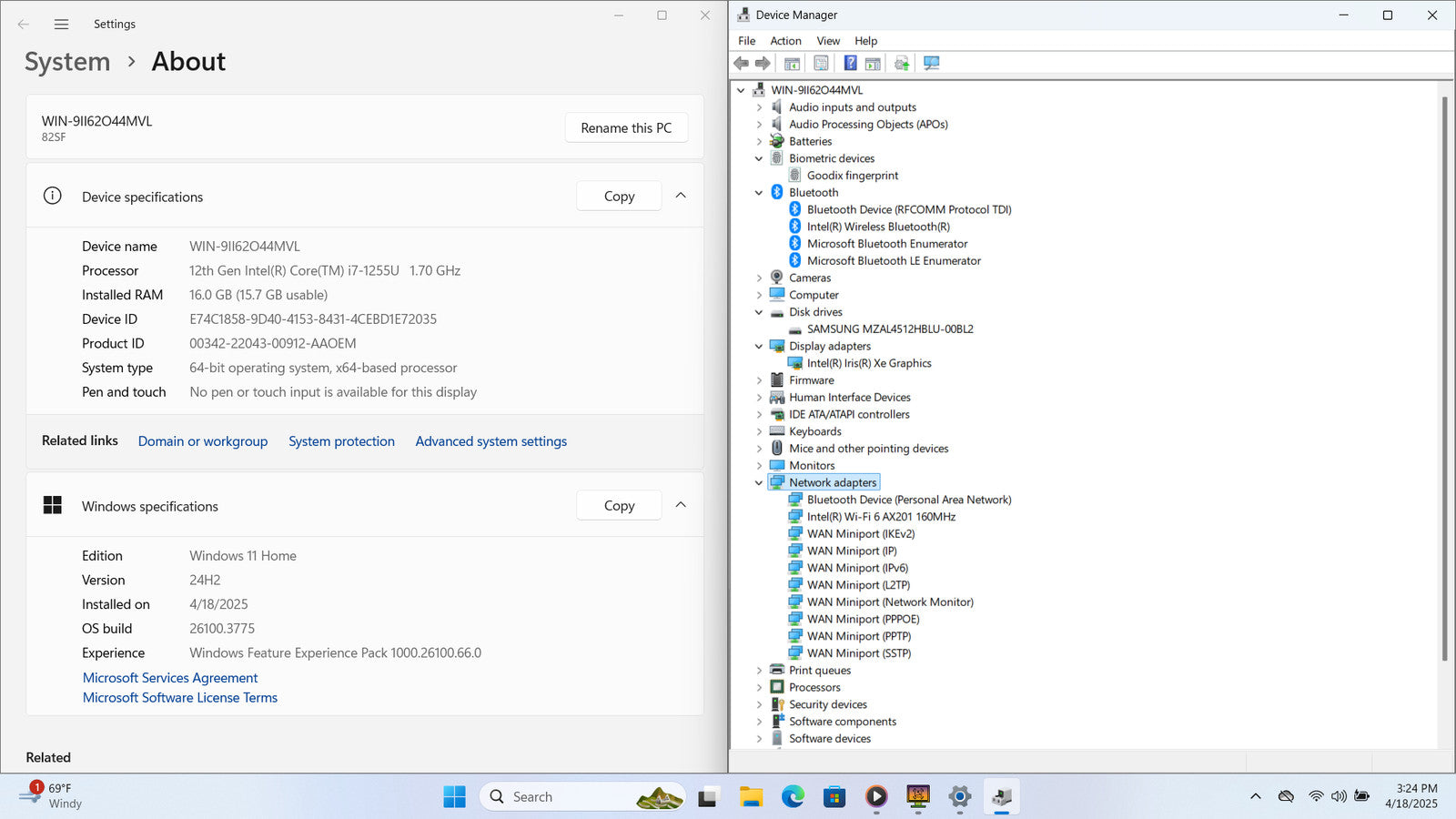
Task: Open the Windows Start menu
Action: click(454, 796)
